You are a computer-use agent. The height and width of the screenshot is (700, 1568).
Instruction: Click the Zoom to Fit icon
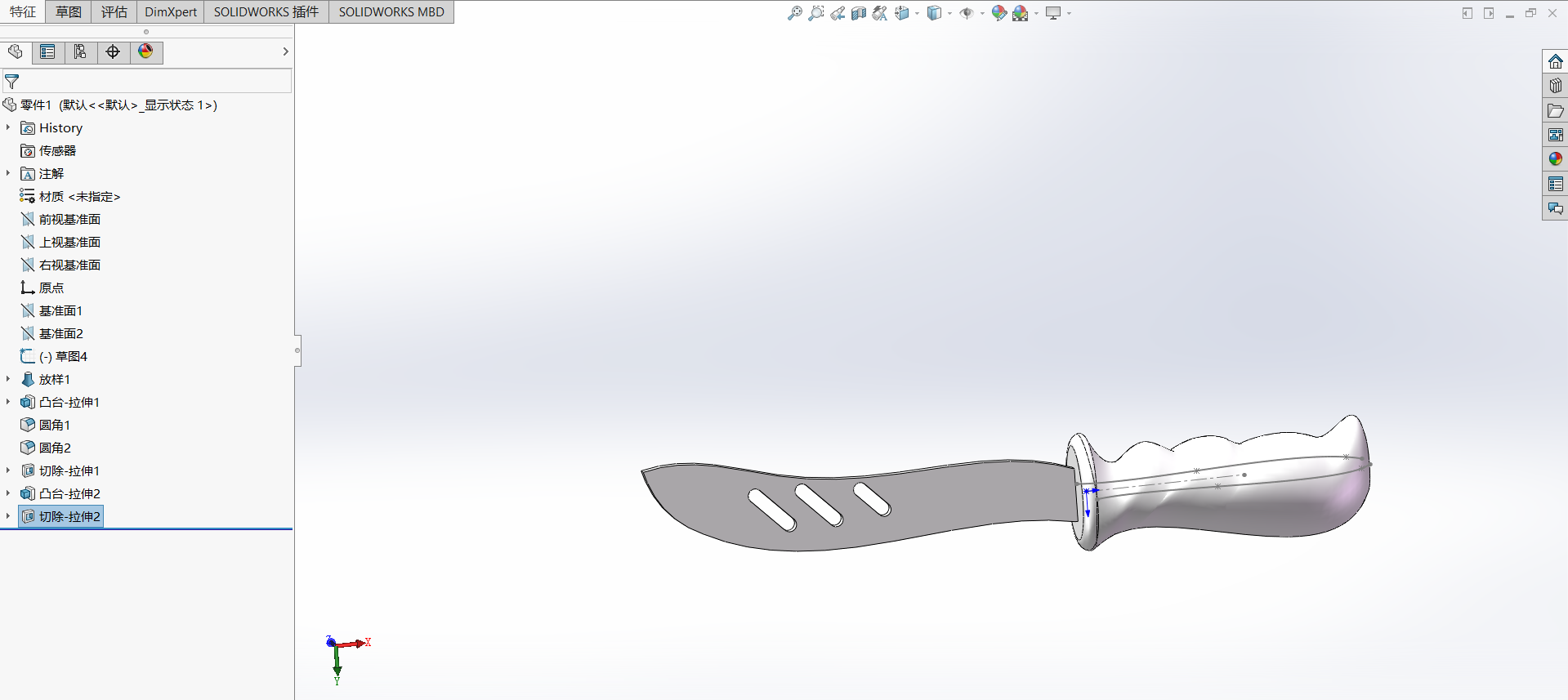click(x=794, y=13)
